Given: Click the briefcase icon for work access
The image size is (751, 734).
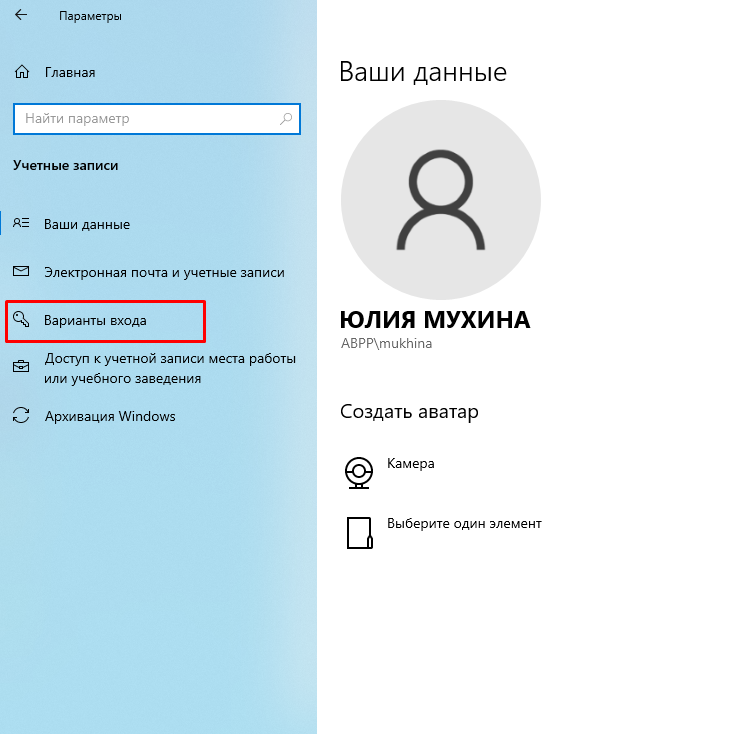Looking at the screenshot, I should coord(22,368).
